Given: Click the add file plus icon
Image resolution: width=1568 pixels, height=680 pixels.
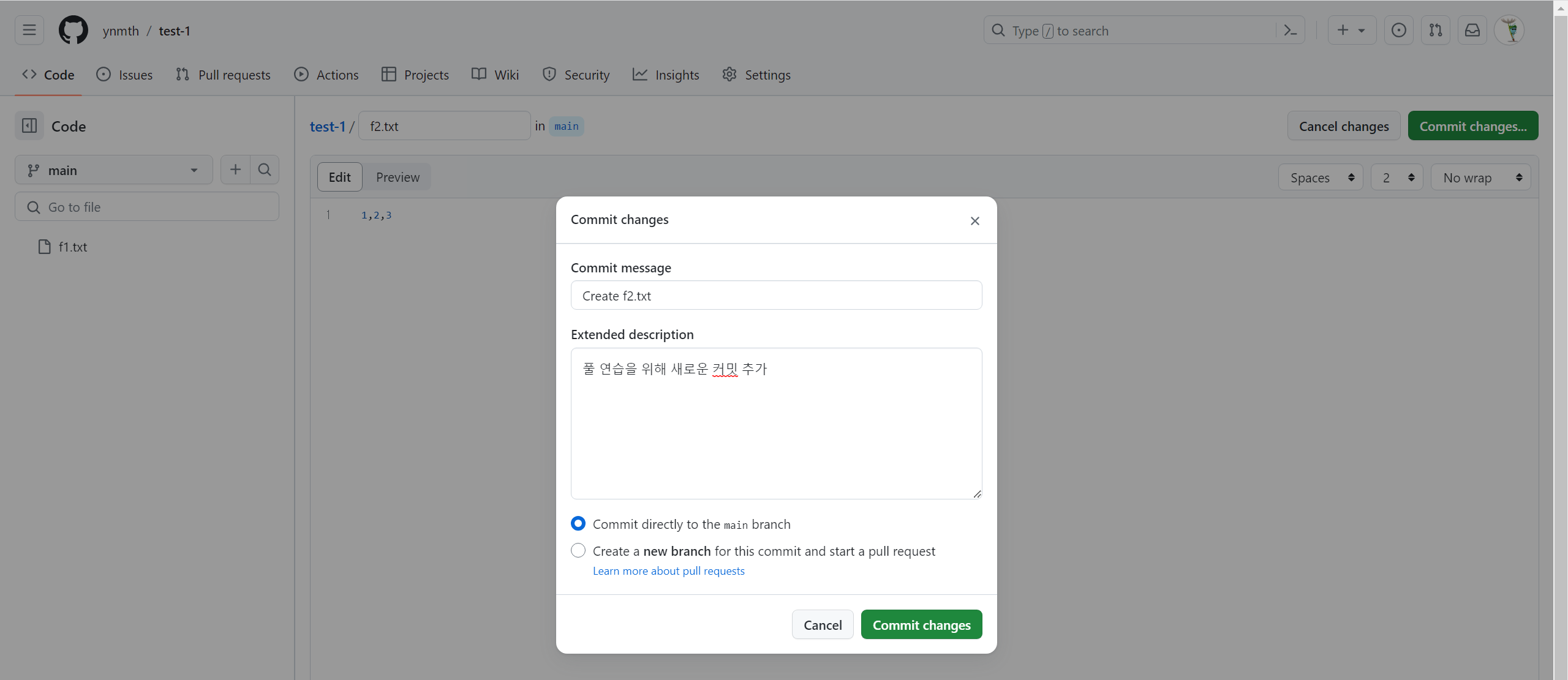Looking at the screenshot, I should point(235,170).
